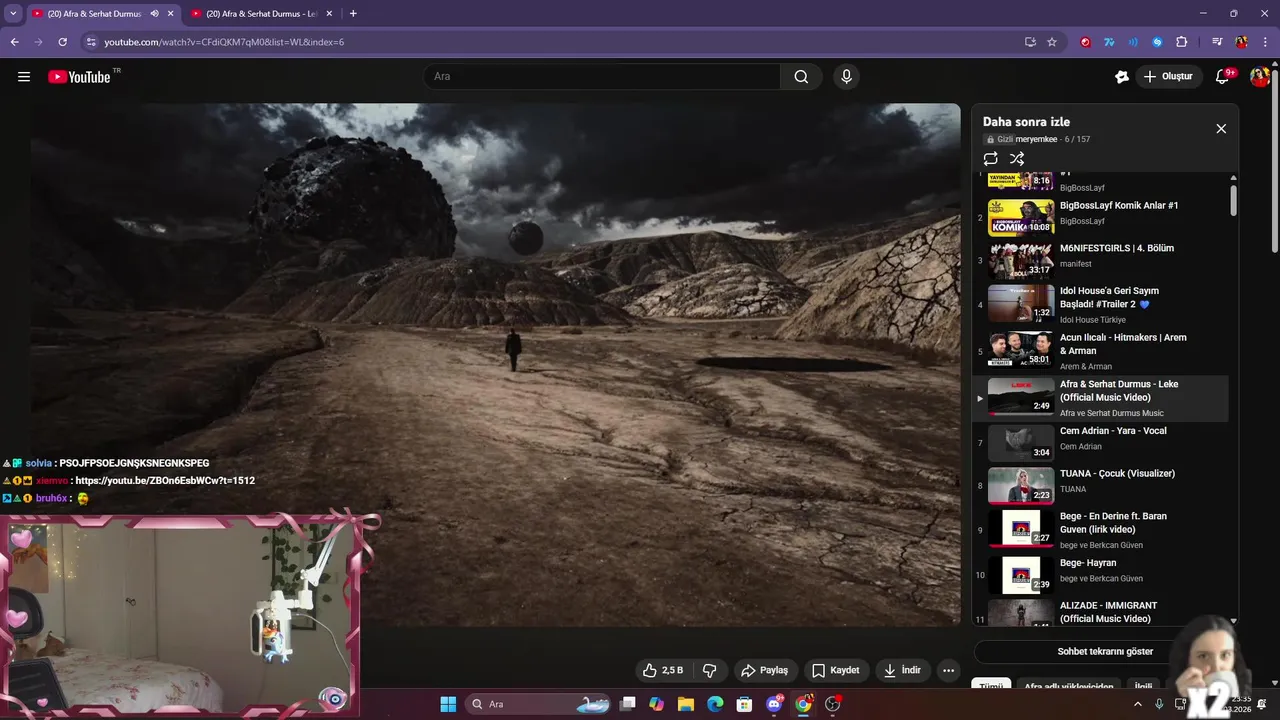Select ALIZADE - IMMIGRANT playlist item
Viewport: 1280px width, 720px height.
click(x=1100, y=612)
